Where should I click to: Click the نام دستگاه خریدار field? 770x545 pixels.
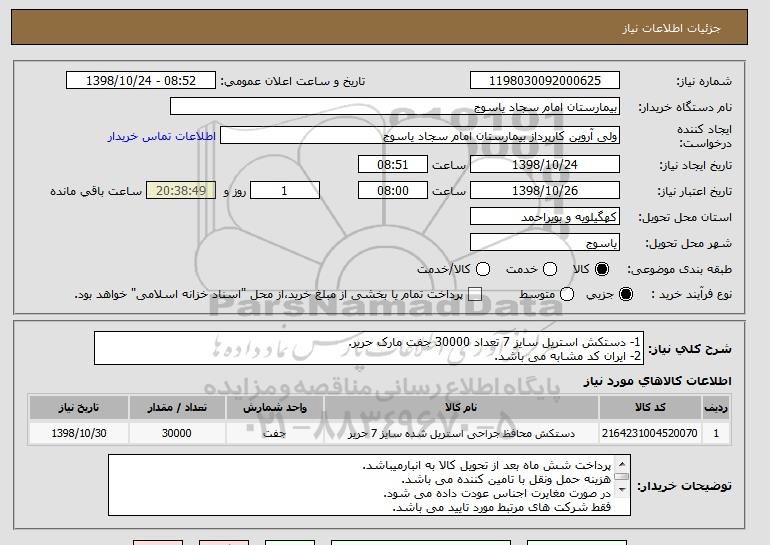(395, 107)
